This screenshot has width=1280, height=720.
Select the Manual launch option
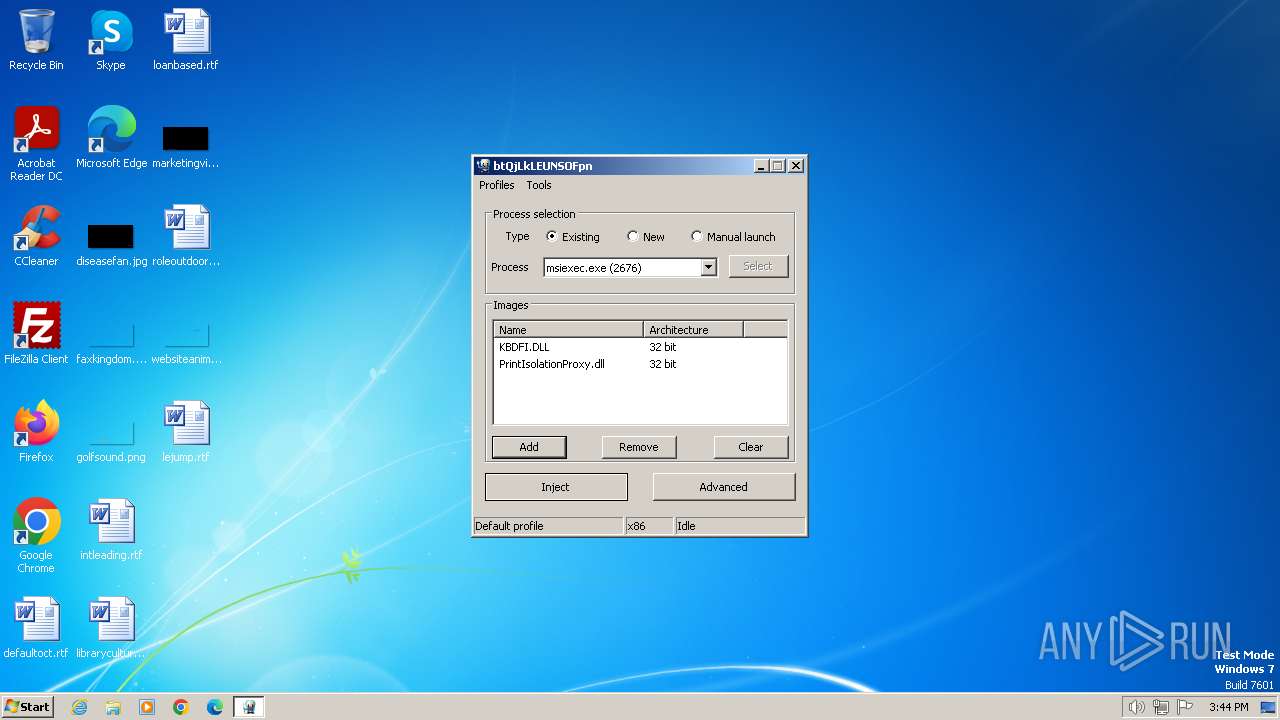(733, 237)
